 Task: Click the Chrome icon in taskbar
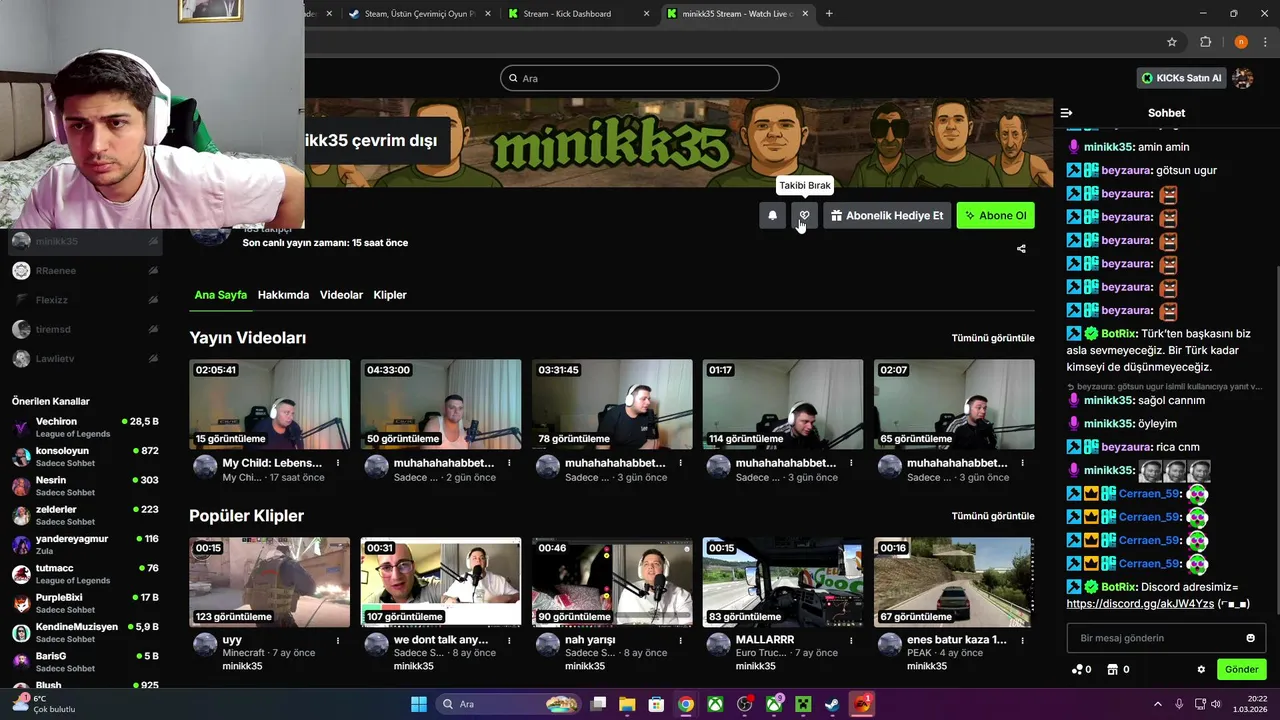(x=685, y=704)
